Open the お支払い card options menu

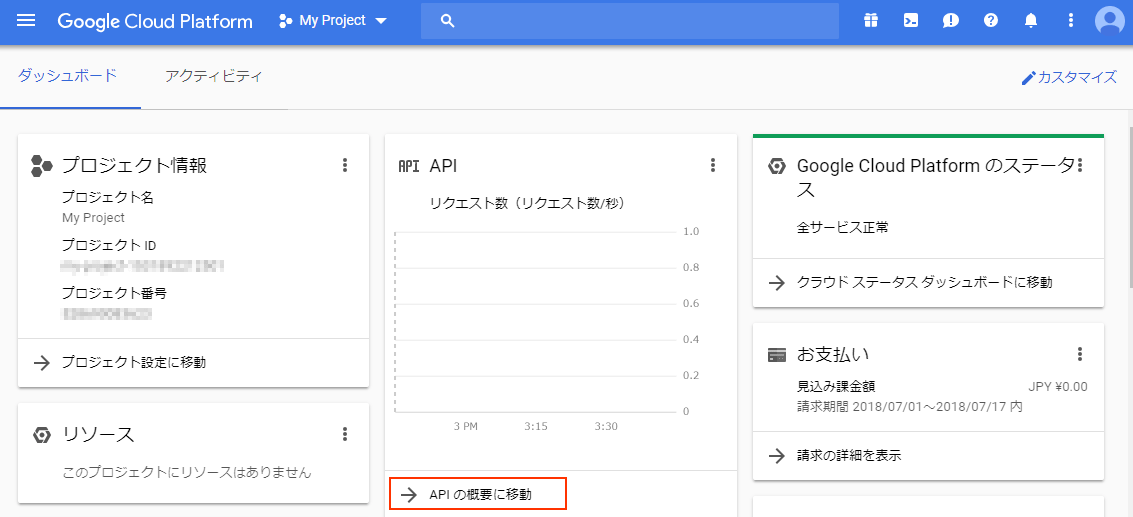[1080, 354]
